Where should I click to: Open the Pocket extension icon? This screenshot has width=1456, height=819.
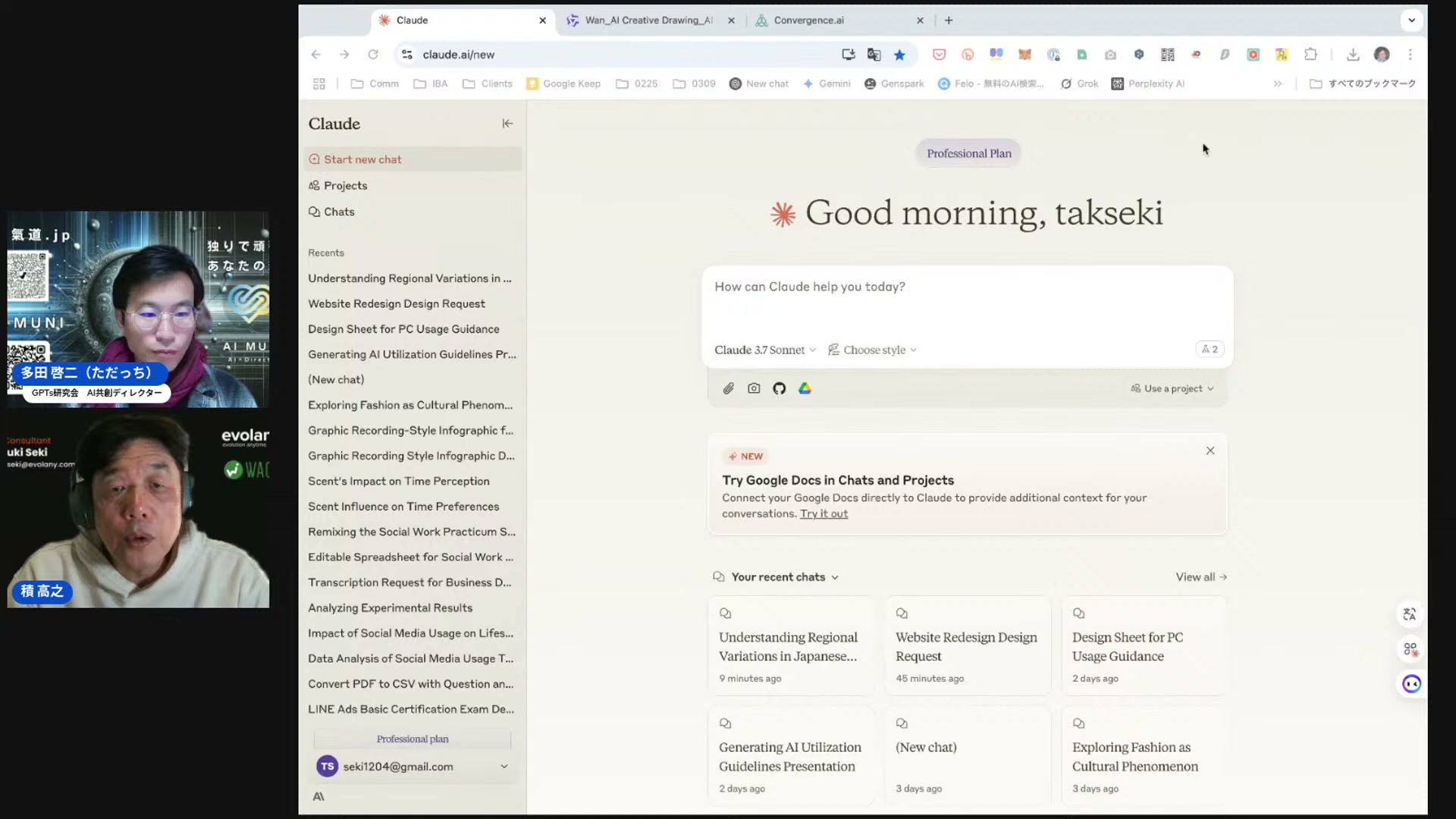939,55
